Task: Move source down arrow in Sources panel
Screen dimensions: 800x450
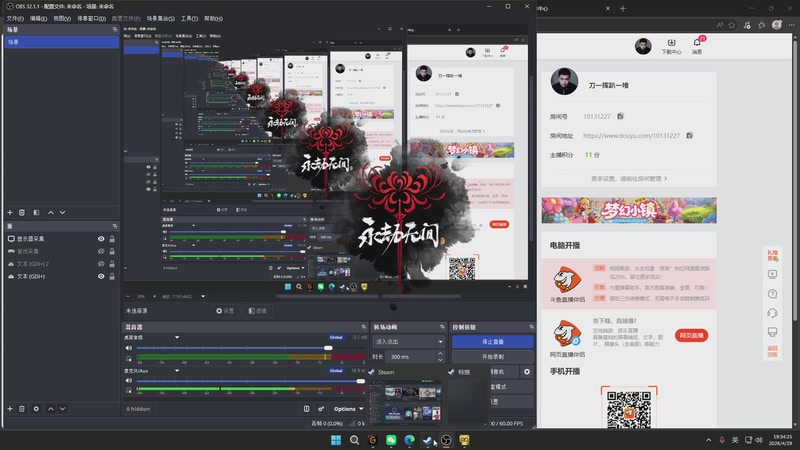Action: 62,409
